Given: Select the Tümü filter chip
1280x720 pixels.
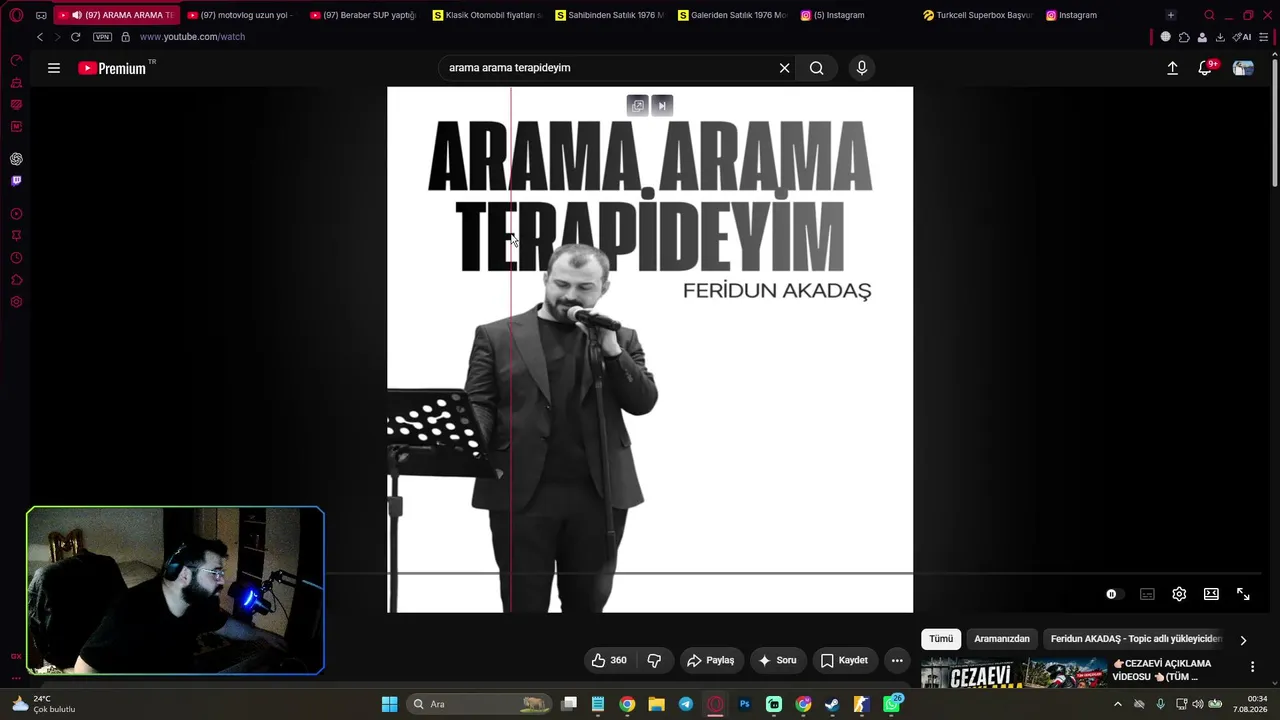Looking at the screenshot, I should click(941, 639).
